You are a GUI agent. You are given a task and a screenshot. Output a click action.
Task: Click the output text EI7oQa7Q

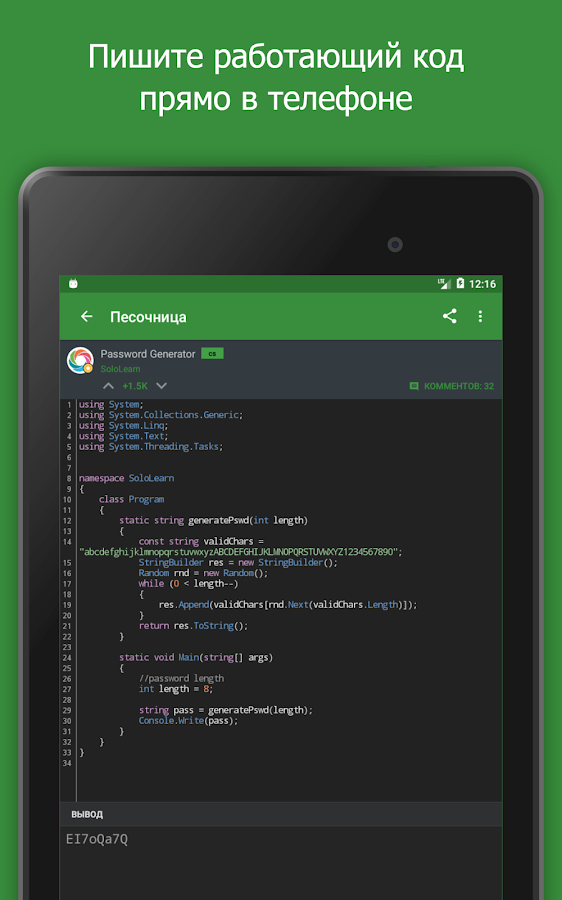(97, 839)
